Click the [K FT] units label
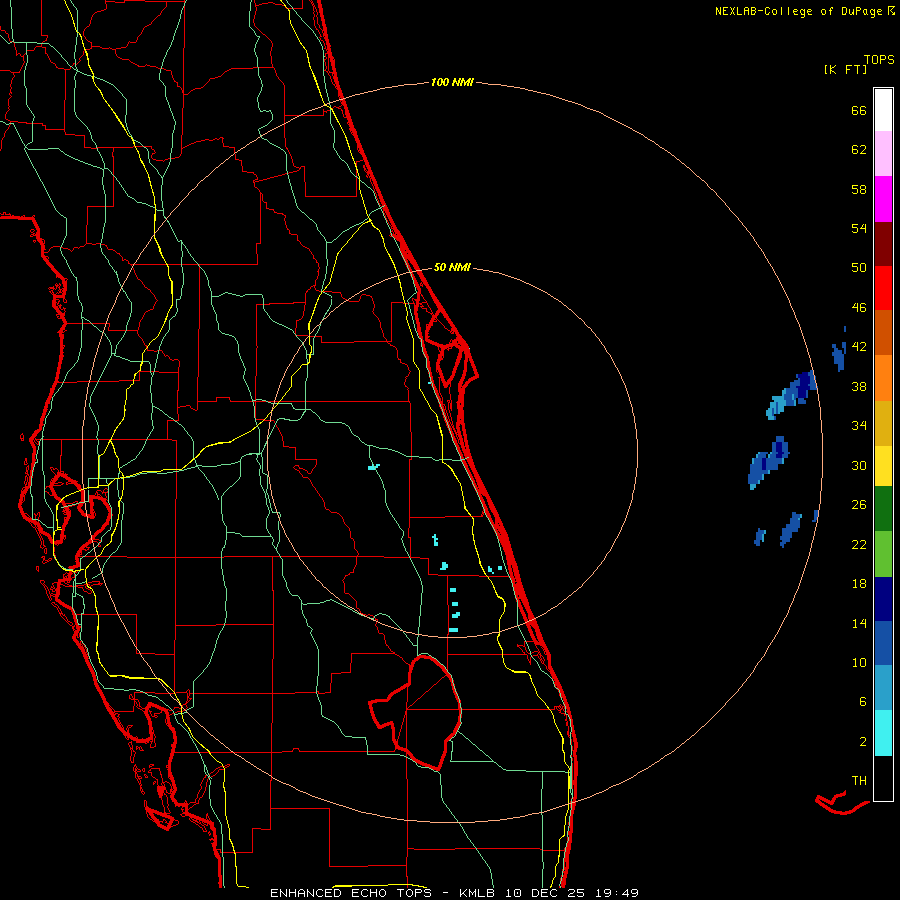This screenshot has width=900, height=900. [x=845, y=69]
